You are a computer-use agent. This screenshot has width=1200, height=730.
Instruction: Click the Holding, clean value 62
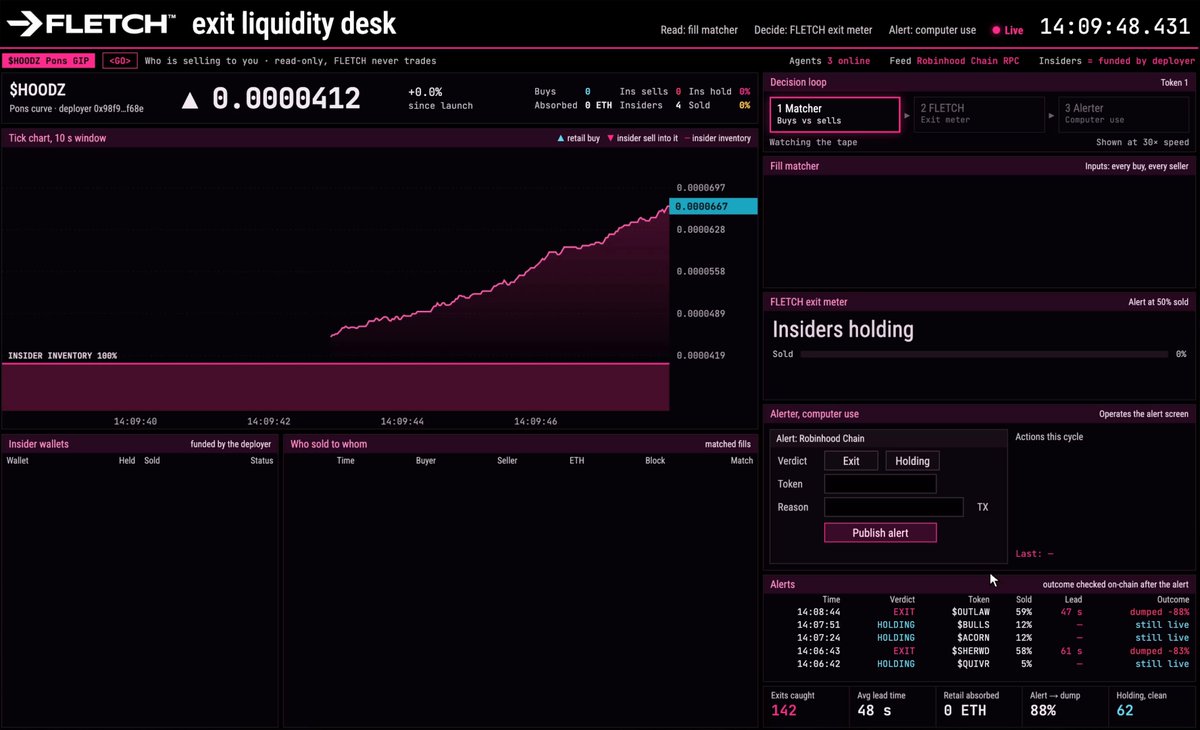pyautogui.click(x=1125, y=710)
